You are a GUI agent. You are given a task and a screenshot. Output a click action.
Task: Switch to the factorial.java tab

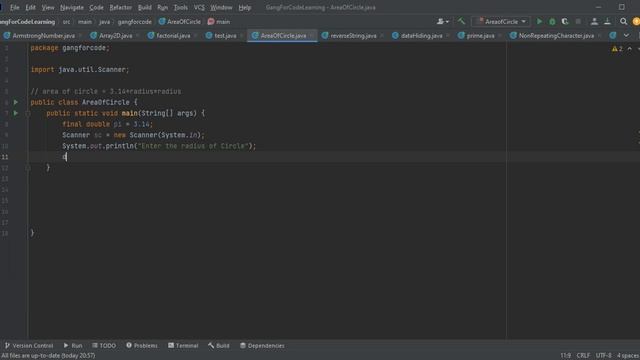[x=173, y=36]
